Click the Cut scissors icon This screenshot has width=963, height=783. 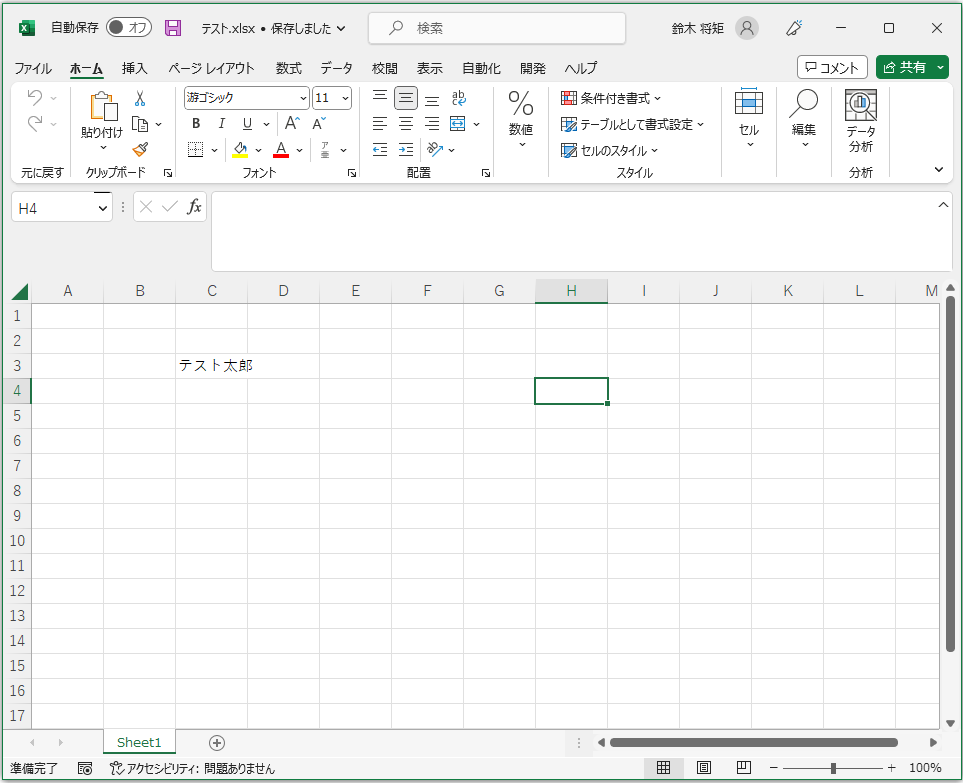point(140,98)
